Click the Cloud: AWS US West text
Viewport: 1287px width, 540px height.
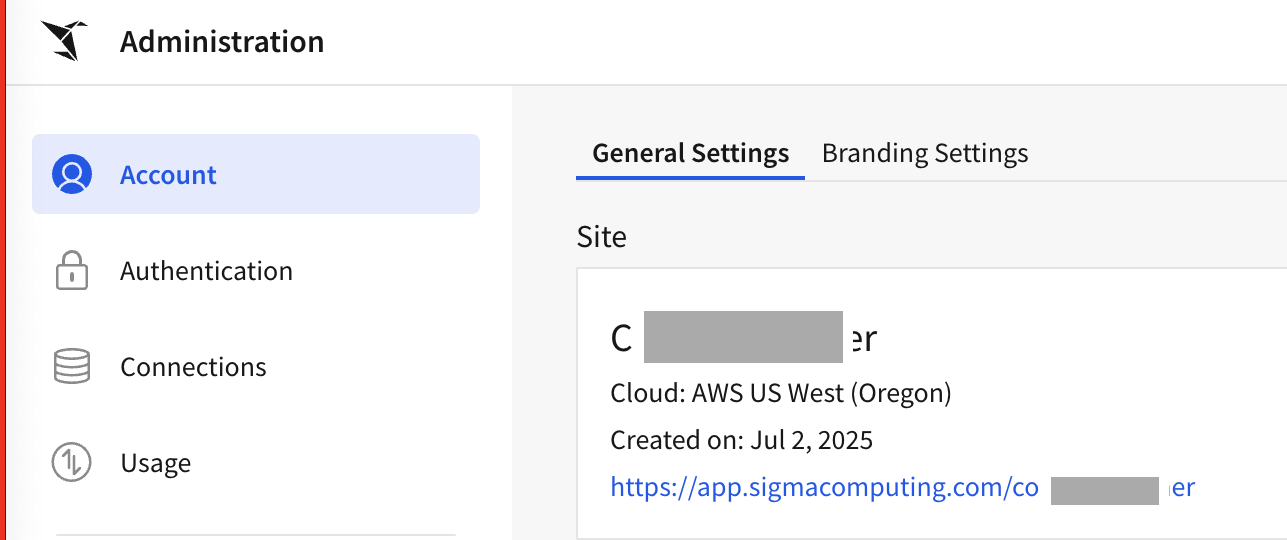[780, 393]
